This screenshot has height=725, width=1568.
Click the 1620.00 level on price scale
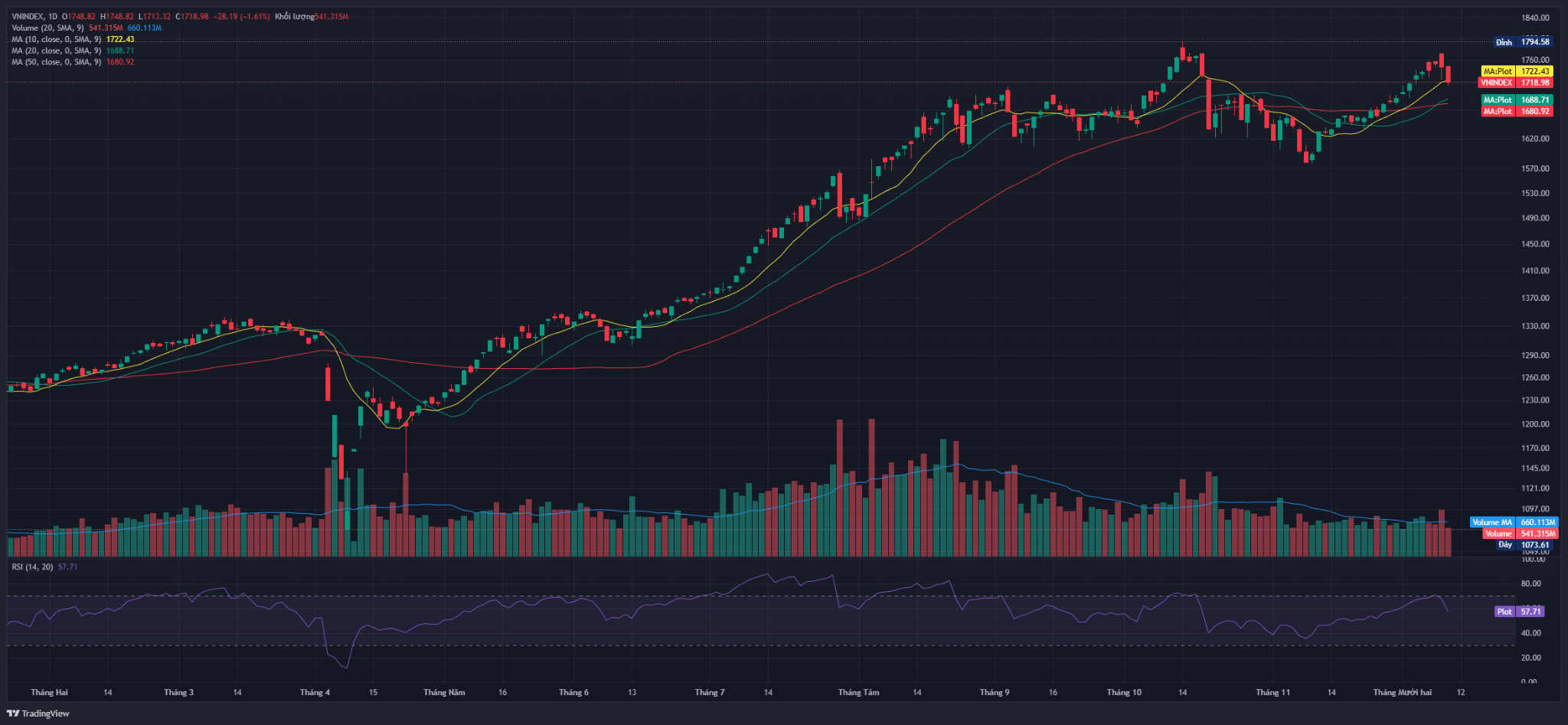[x=1535, y=139]
